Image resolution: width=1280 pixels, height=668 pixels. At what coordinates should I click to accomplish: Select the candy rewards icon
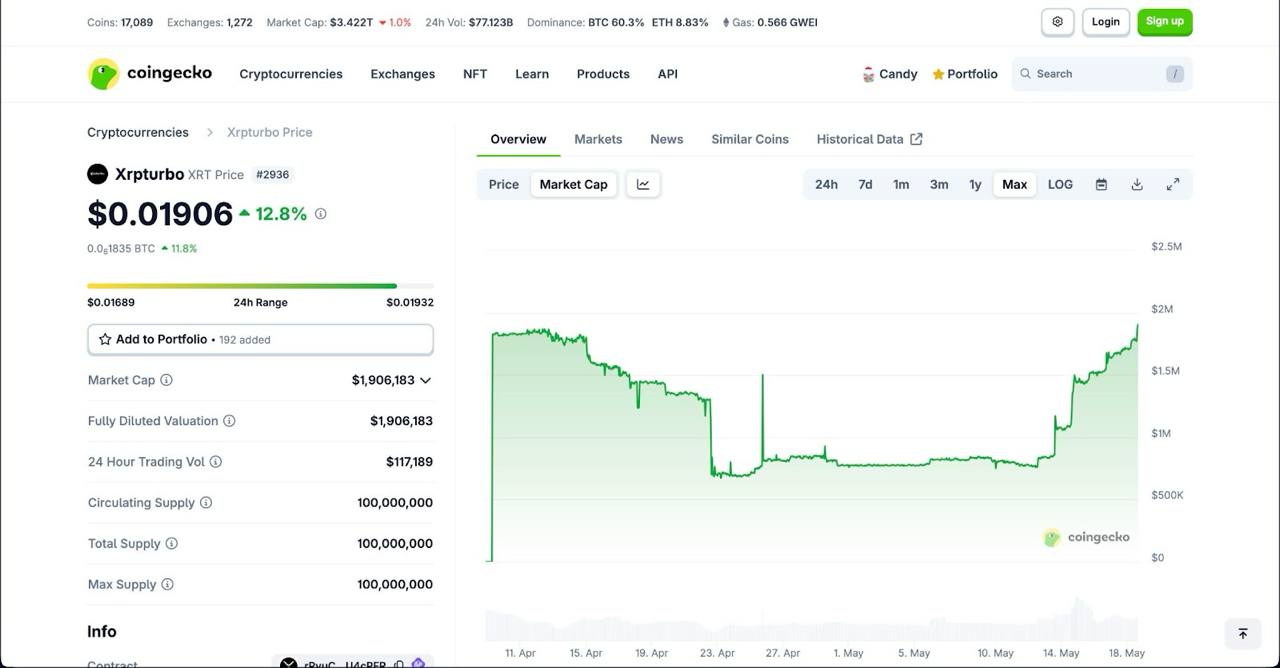[x=868, y=73]
